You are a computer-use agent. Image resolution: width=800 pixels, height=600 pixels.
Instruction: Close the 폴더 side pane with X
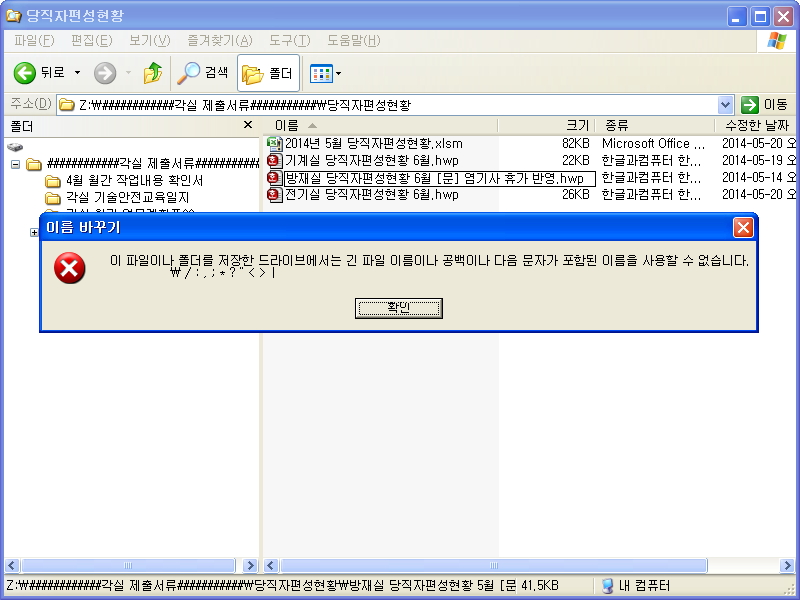(248, 125)
